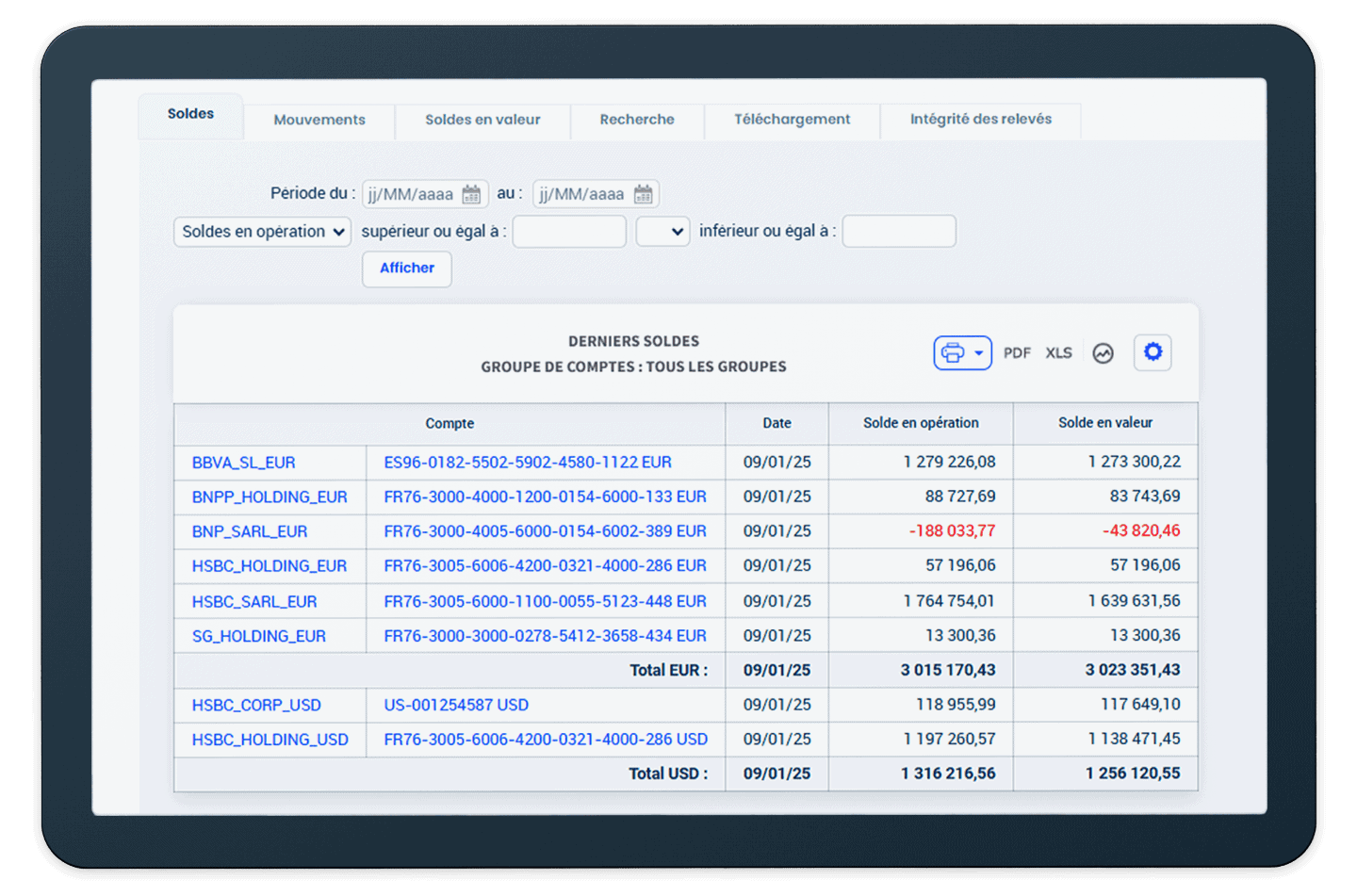Switch to the Mouvements tab
Screen dimensions: 1357x896
319,121
